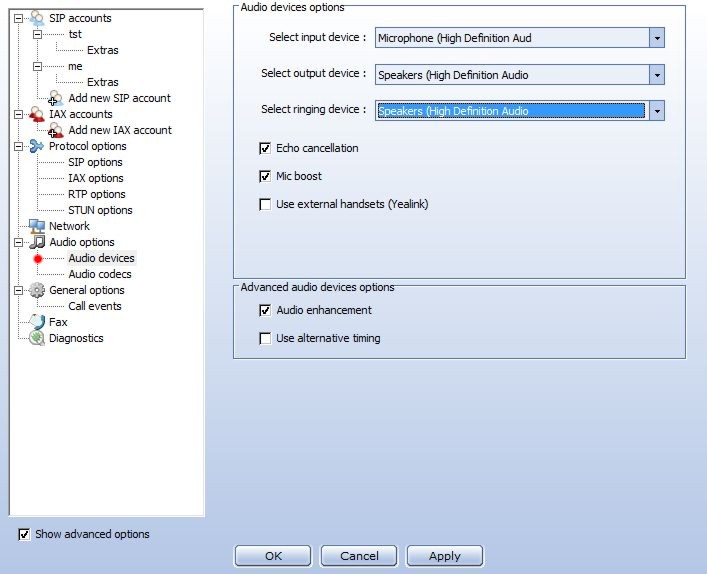Click the Fax icon in tree
Screen dimensions: 707x574
37,322
